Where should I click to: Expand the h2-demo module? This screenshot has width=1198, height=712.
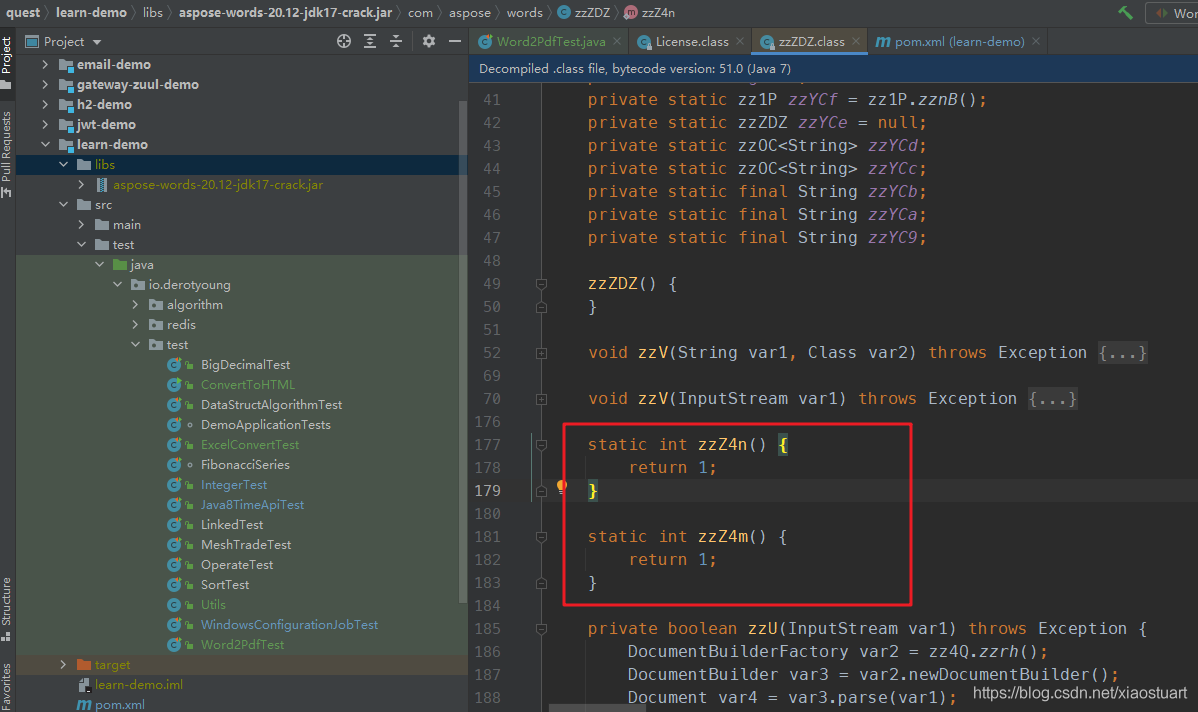tap(45, 104)
